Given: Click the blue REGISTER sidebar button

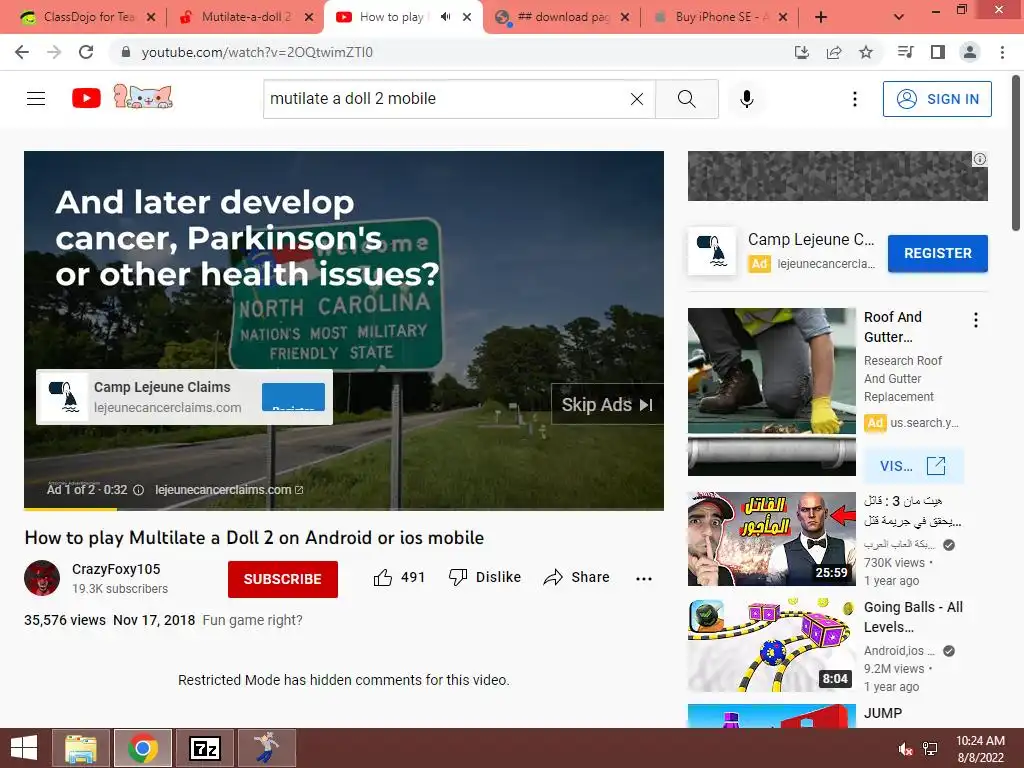Looking at the screenshot, I should pos(937,253).
